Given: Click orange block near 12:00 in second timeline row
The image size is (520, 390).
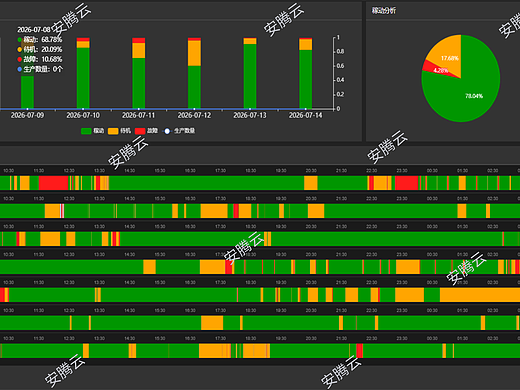Looking at the screenshot, I should click(x=52, y=211).
